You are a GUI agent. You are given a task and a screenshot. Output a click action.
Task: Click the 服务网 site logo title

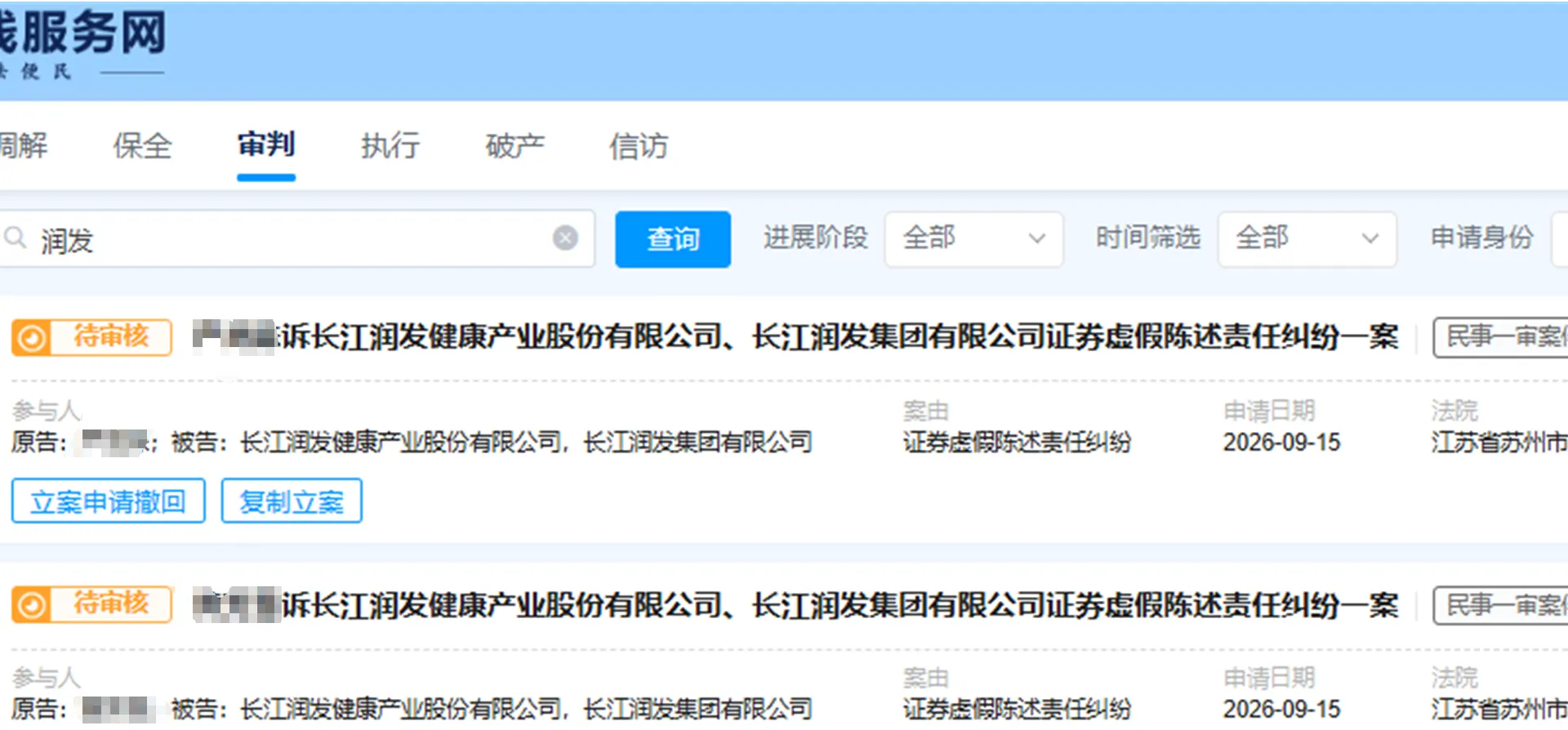pos(82,33)
